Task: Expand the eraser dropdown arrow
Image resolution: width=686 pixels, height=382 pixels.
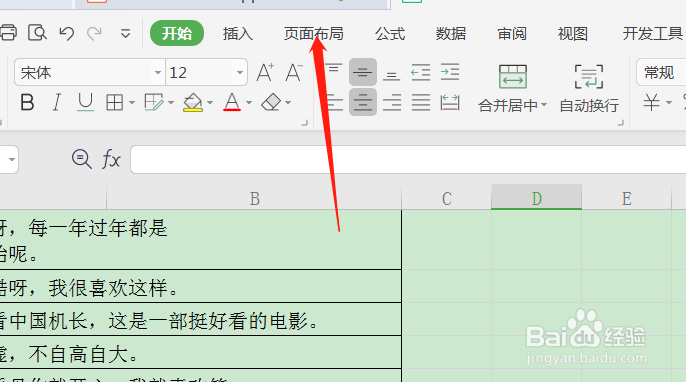Action: [288, 103]
